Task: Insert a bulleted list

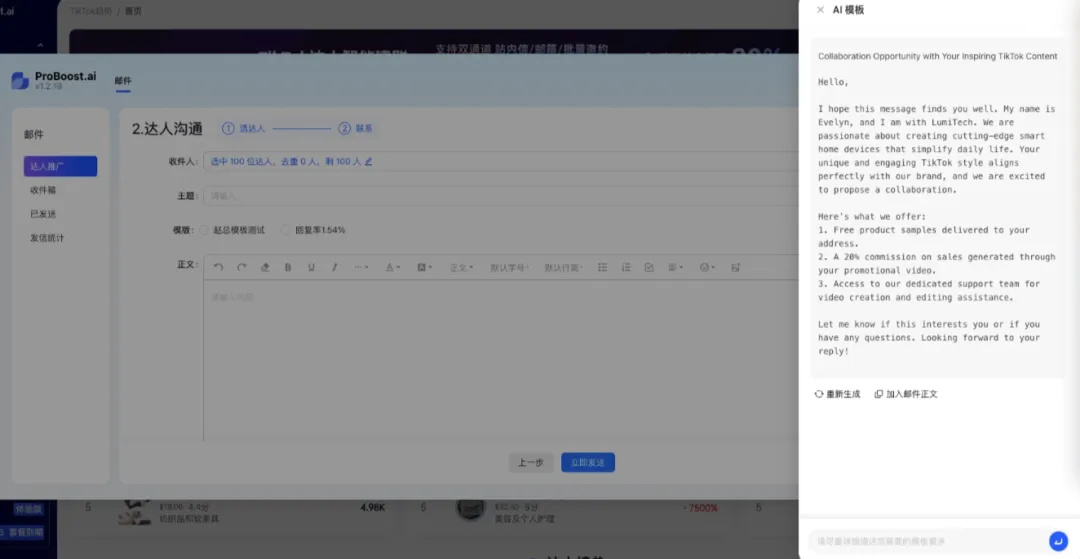Action: (603, 267)
